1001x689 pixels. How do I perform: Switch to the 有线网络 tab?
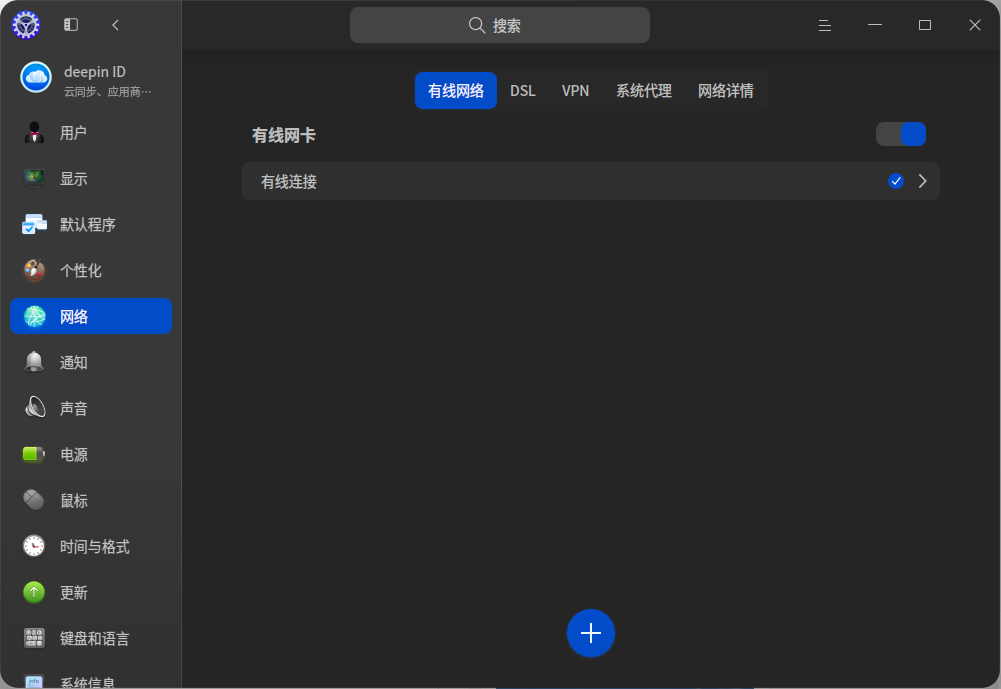pyautogui.click(x=456, y=91)
